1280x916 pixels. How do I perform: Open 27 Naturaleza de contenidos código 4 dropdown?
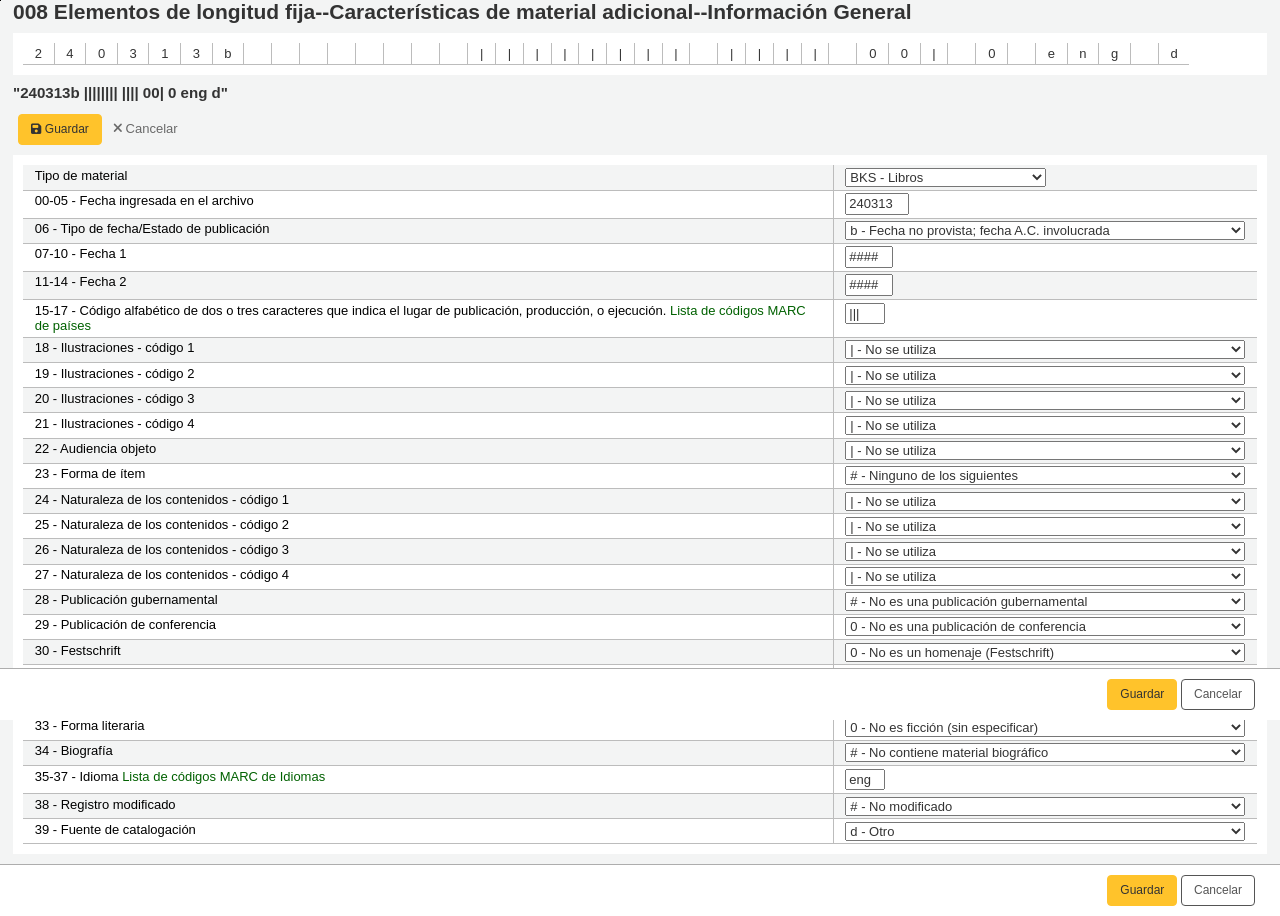coord(1045,577)
